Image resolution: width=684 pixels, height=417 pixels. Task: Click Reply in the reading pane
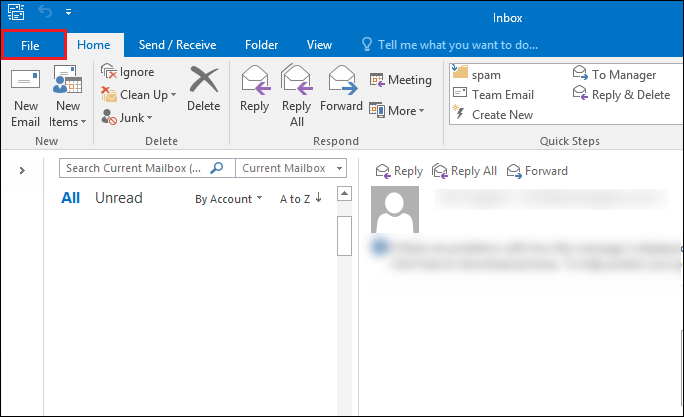click(399, 171)
